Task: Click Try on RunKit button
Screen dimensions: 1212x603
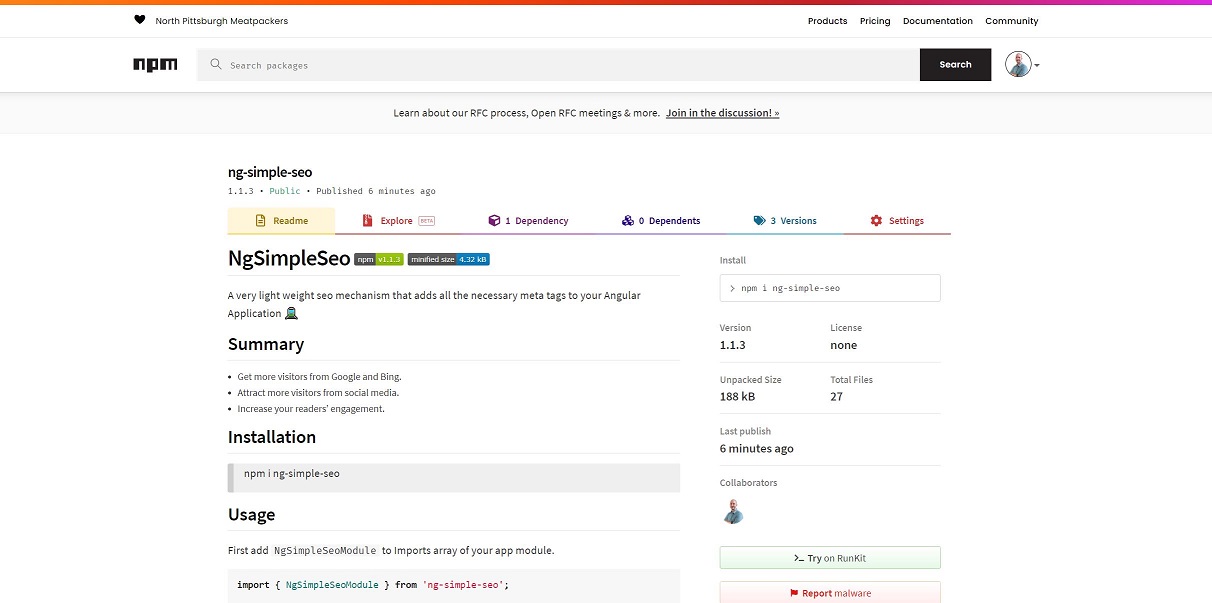Action: point(830,558)
